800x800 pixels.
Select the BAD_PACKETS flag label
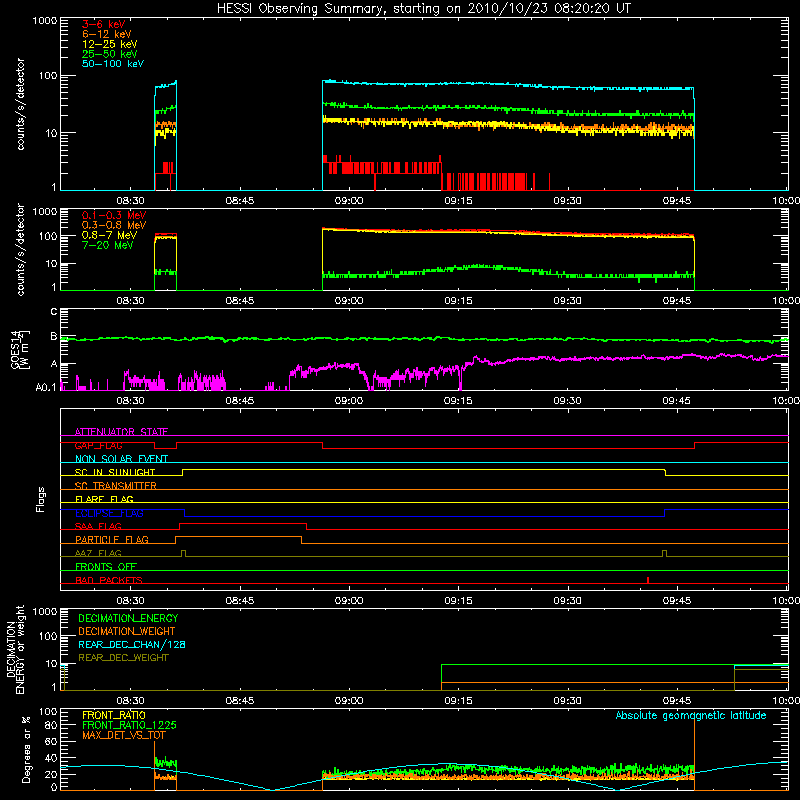pos(109,580)
